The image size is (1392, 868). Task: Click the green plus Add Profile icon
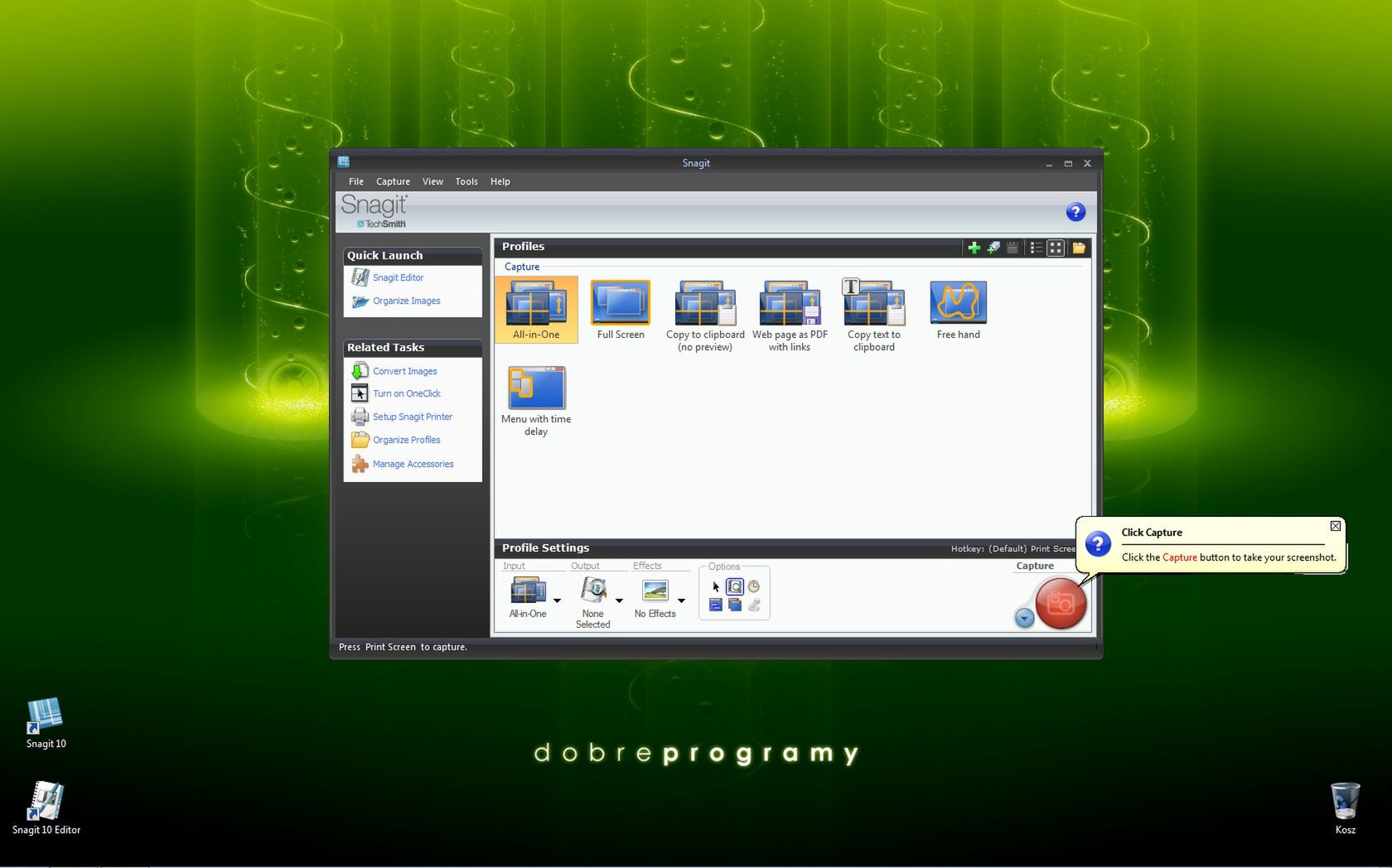pyautogui.click(x=974, y=248)
